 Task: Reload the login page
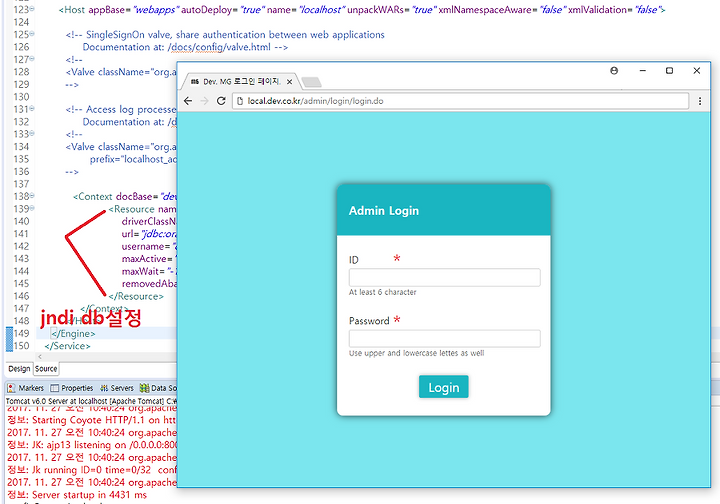(x=221, y=101)
